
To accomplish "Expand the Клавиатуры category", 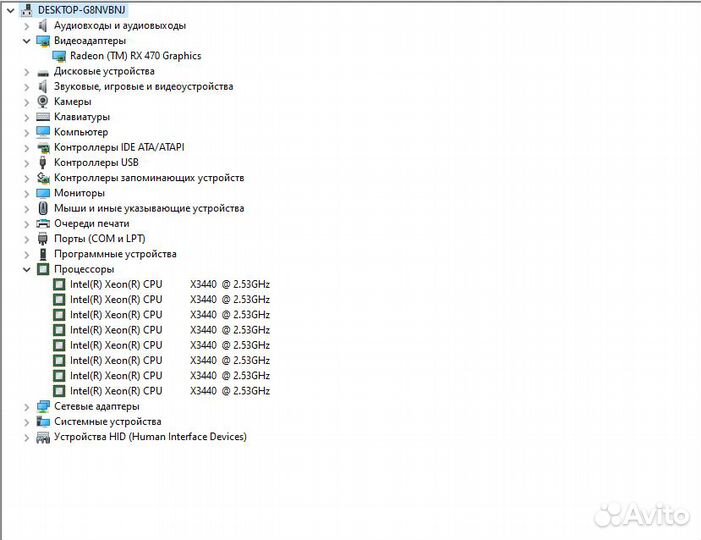I will (x=26, y=117).
